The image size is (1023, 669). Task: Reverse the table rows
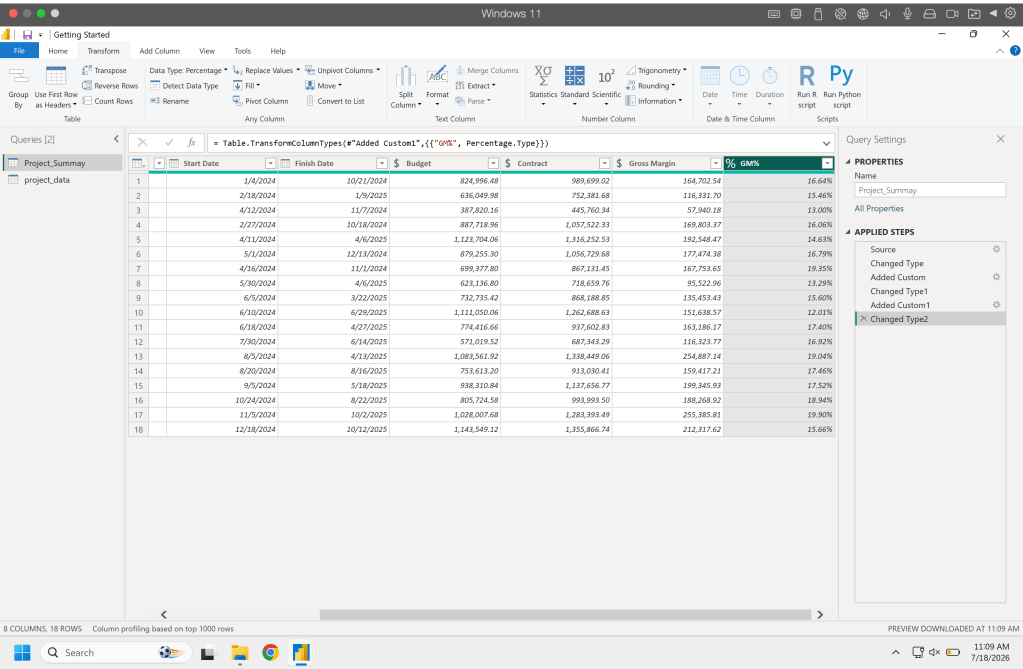(x=110, y=86)
